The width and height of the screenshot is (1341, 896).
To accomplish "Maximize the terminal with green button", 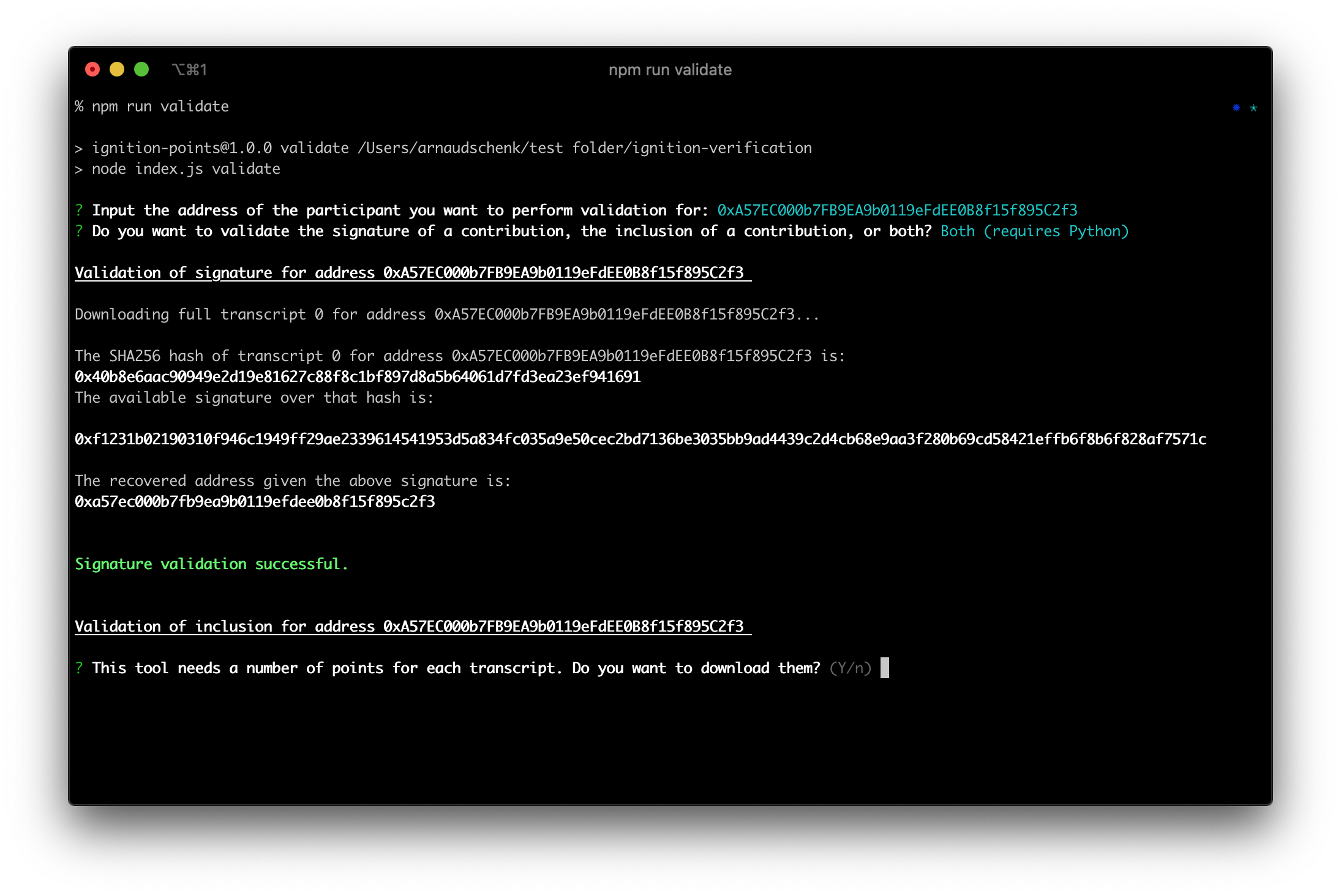I will coord(141,70).
